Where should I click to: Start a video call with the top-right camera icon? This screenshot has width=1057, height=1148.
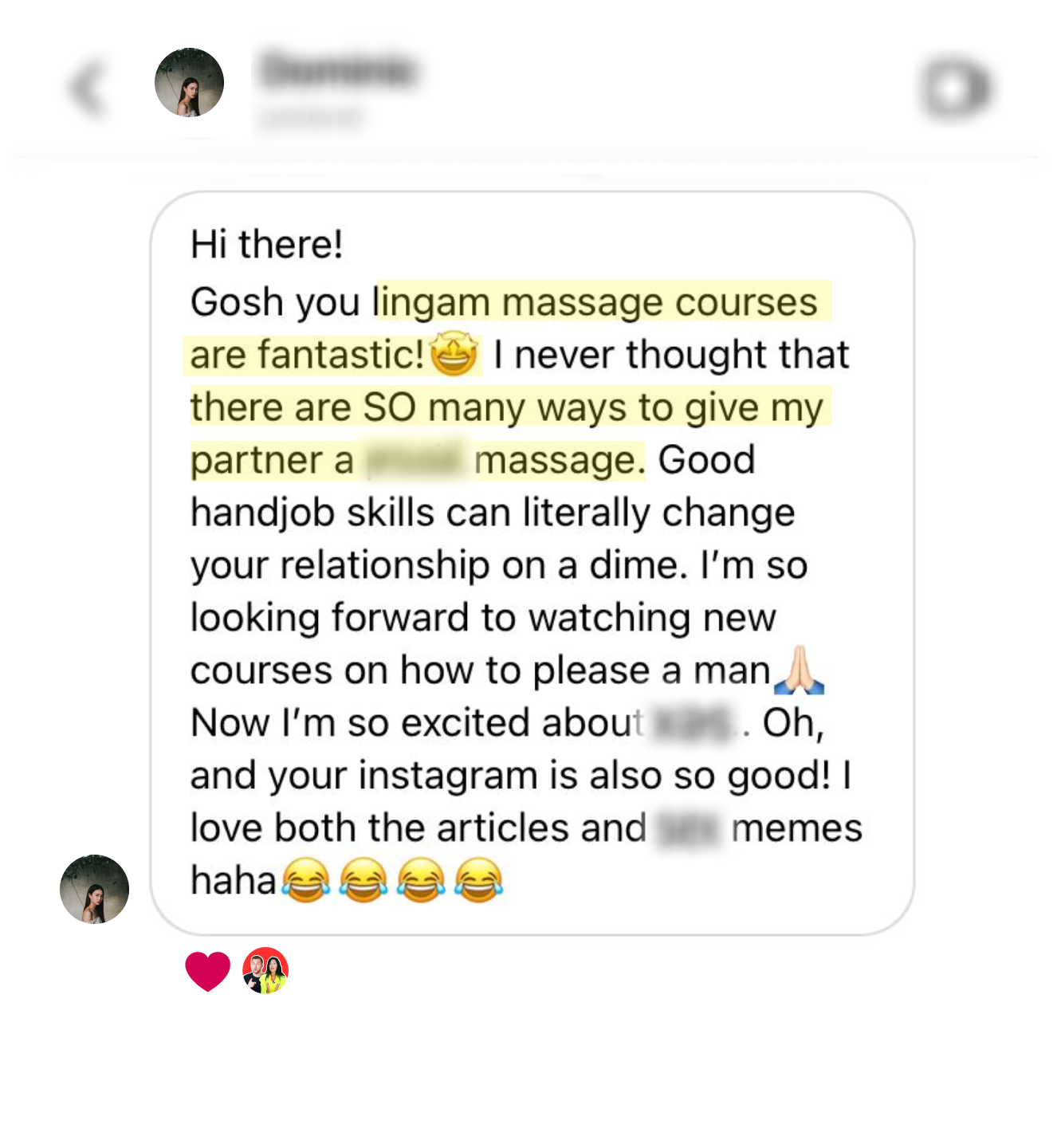click(x=955, y=88)
